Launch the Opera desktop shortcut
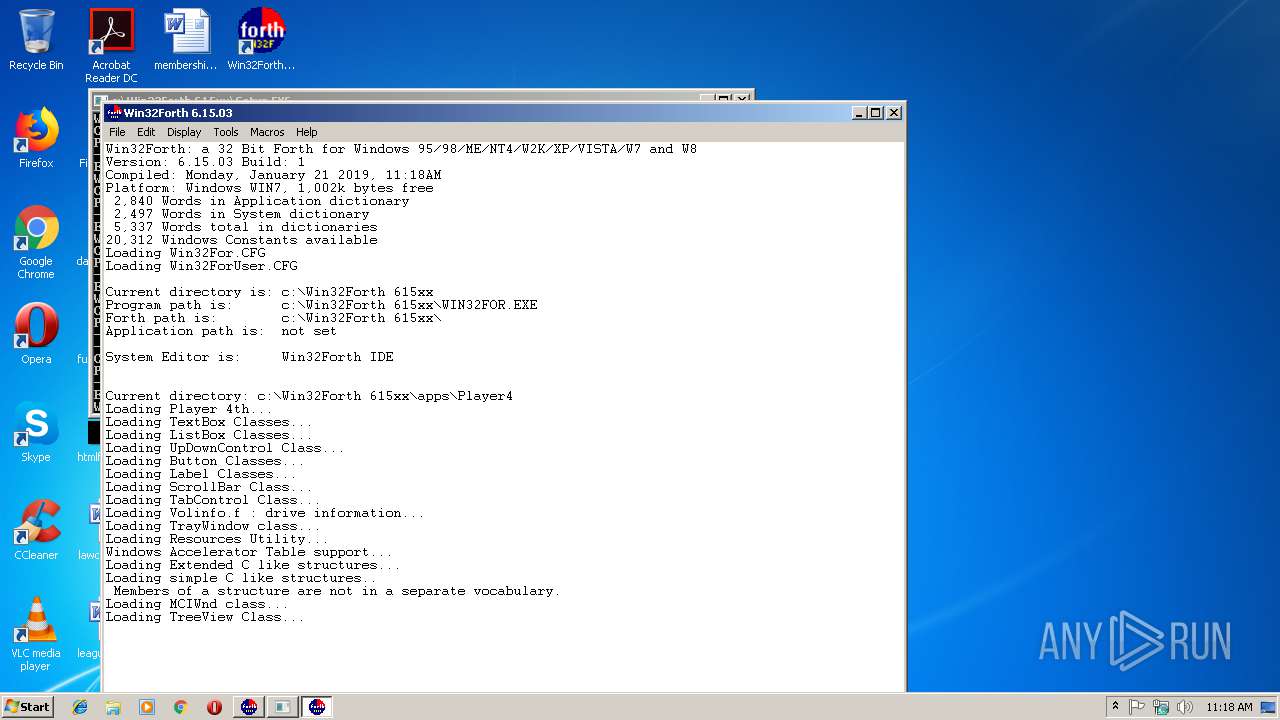Screen dimensions: 1280x720 [x=36, y=334]
